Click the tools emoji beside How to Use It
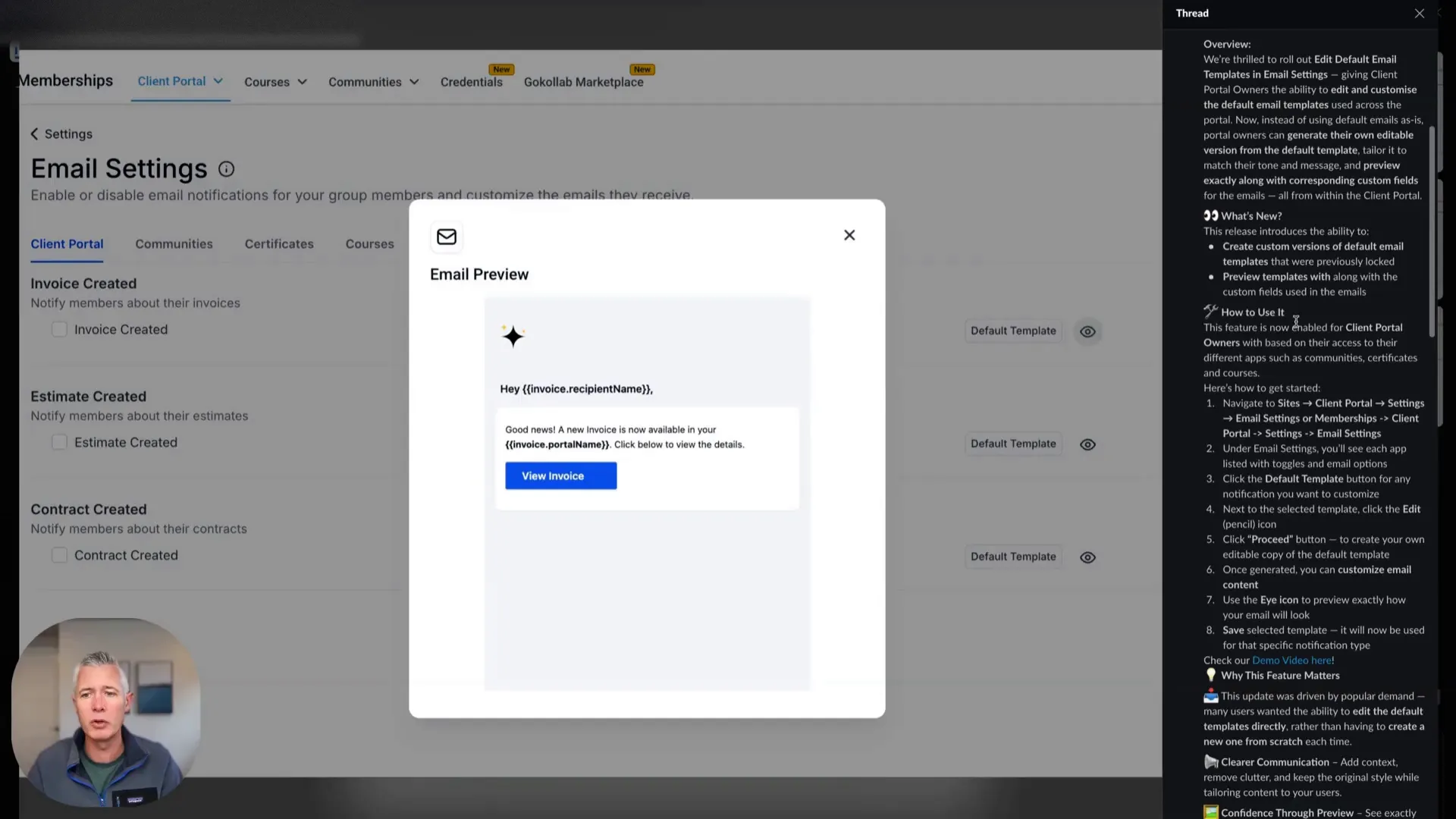Image resolution: width=1456 pixels, height=819 pixels. coord(1211,312)
